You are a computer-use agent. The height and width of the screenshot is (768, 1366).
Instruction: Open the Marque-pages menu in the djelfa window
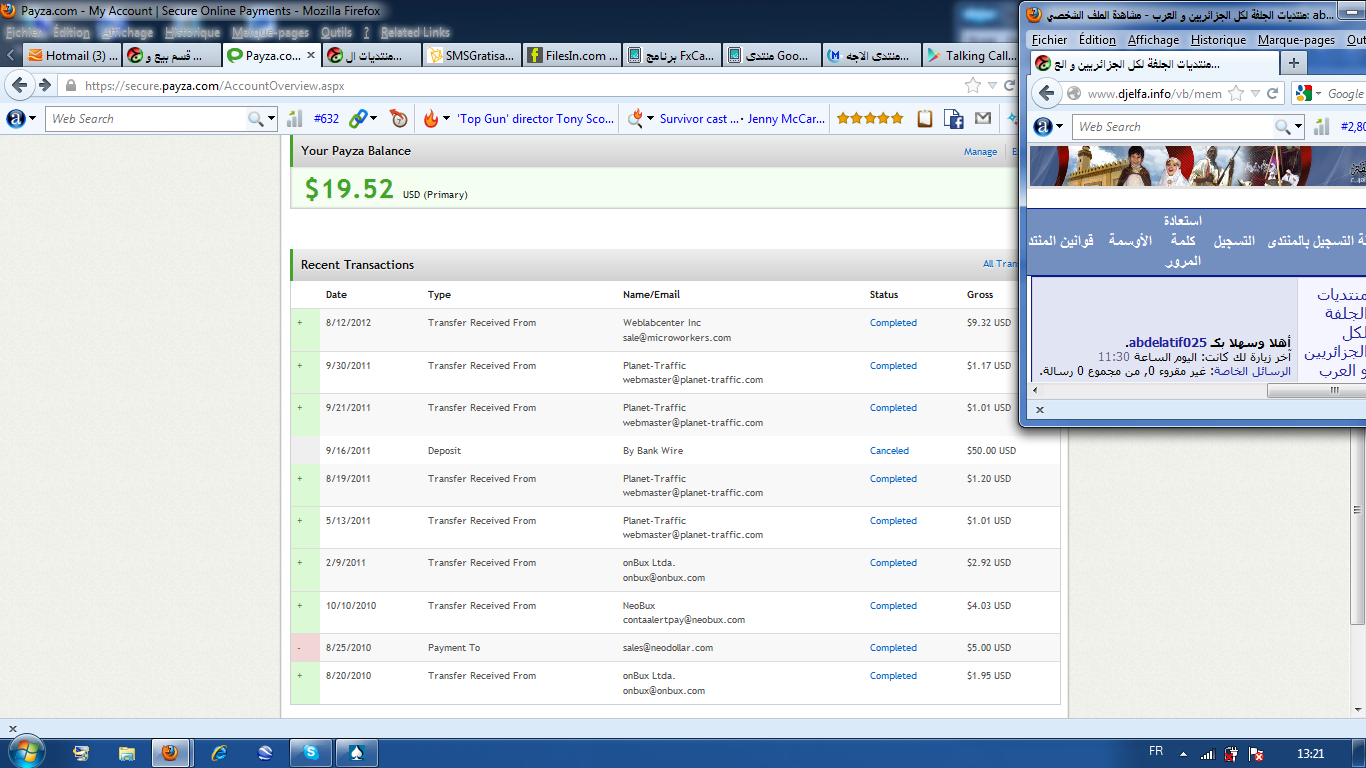tap(1296, 40)
